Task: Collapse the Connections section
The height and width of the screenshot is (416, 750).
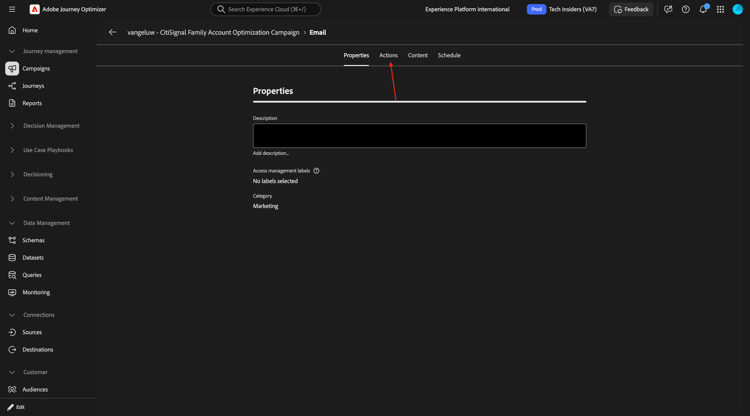Action: (x=12, y=315)
